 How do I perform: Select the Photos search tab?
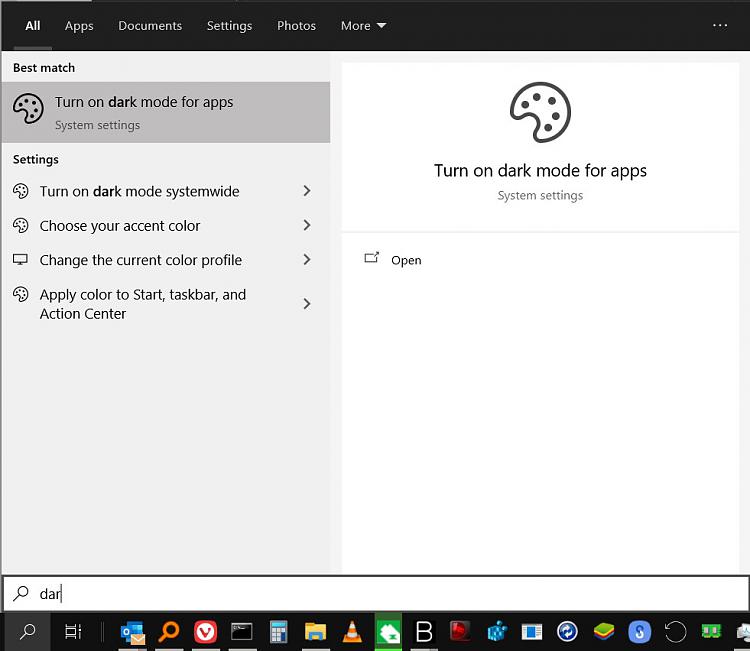pyautogui.click(x=297, y=25)
